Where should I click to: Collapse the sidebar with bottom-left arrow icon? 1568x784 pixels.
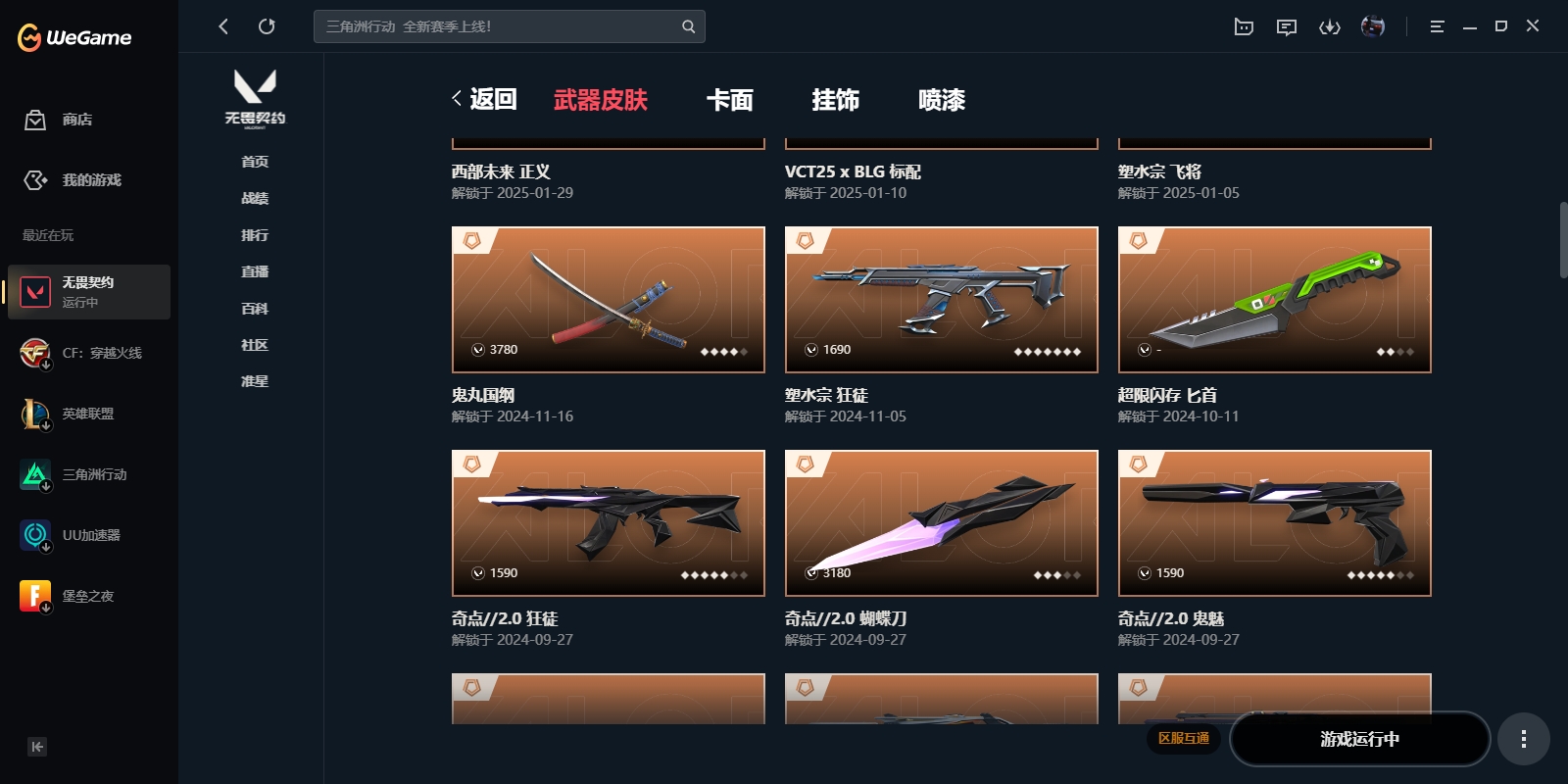37,747
